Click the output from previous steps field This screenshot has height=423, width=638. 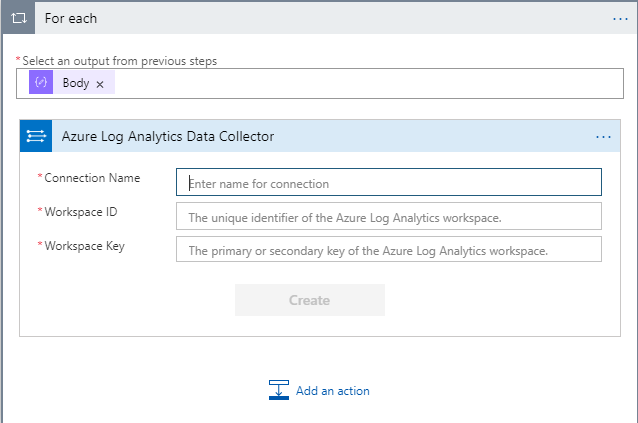pos(320,83)
